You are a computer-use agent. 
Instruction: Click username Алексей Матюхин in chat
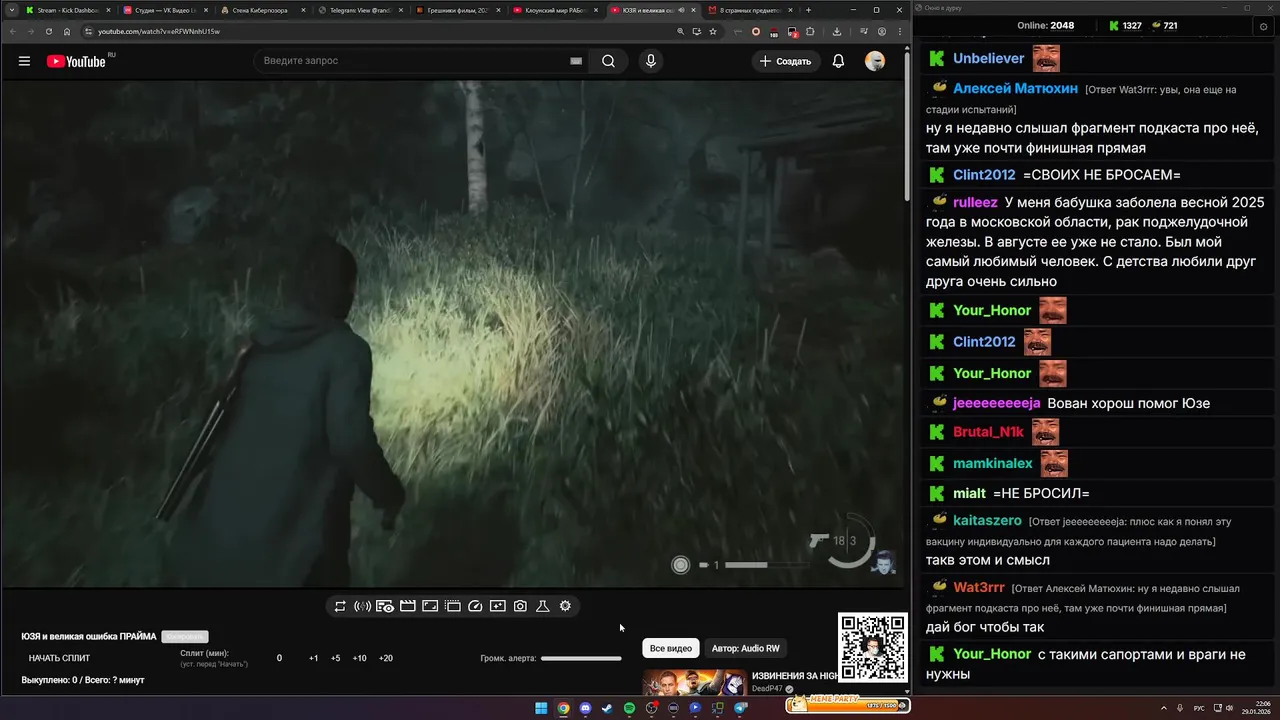click(x=1015, y=88)
